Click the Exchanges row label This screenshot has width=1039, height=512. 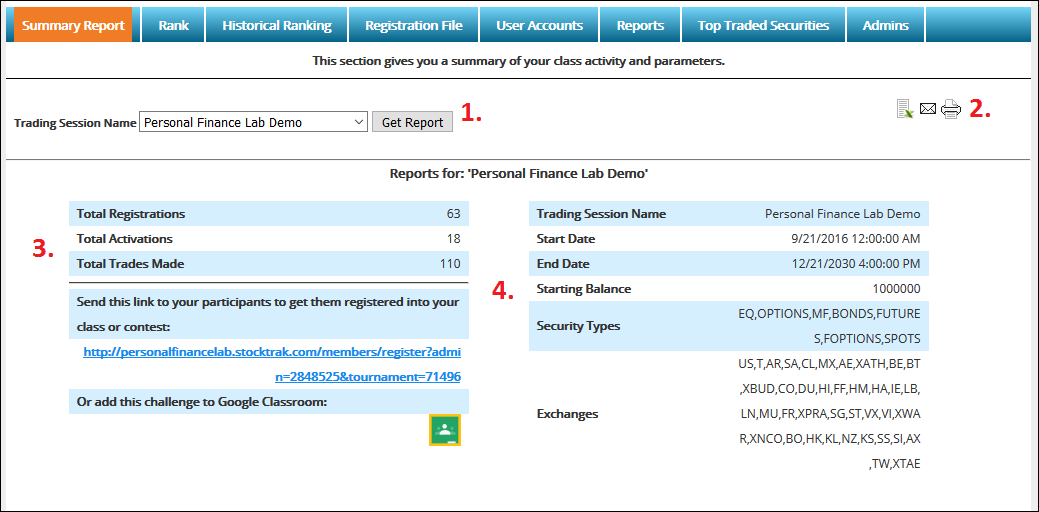[x=567, y=414]
